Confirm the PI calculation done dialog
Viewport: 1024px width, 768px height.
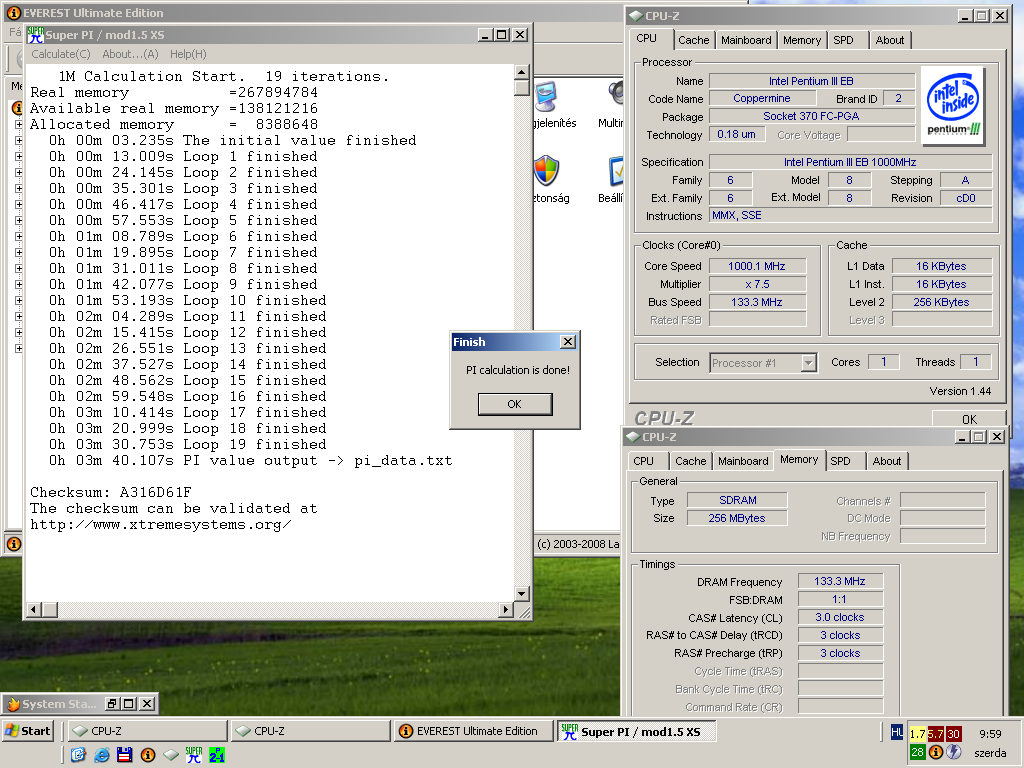coord(515,404)
